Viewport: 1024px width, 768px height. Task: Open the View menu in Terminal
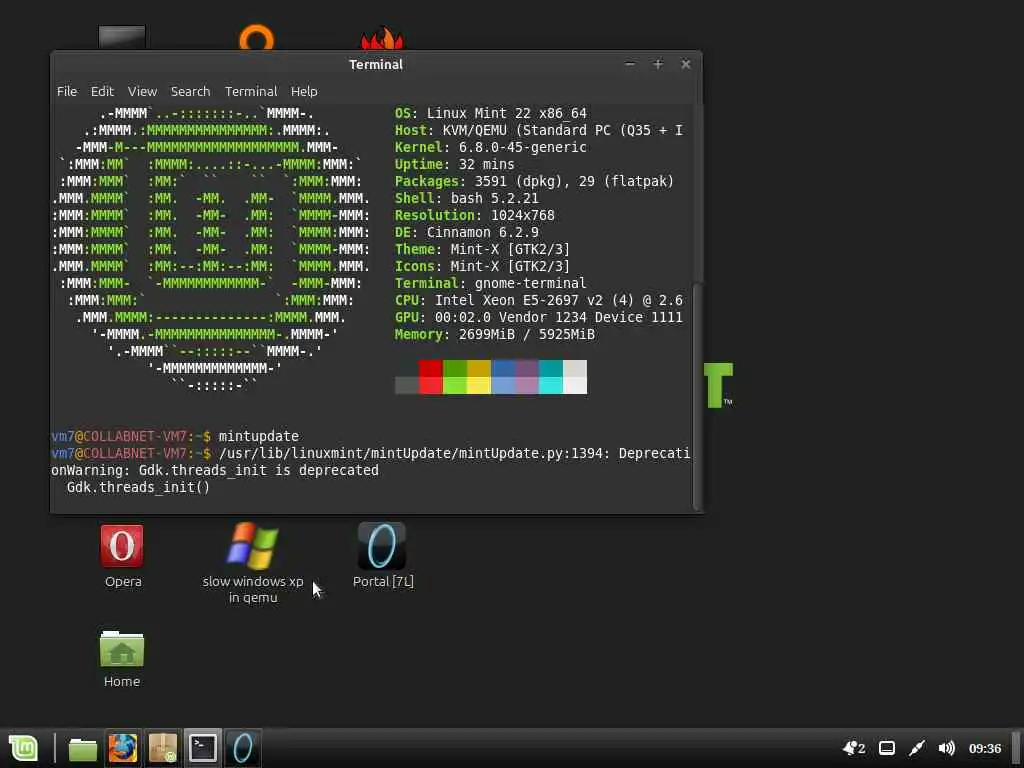(x=142, y=91)
